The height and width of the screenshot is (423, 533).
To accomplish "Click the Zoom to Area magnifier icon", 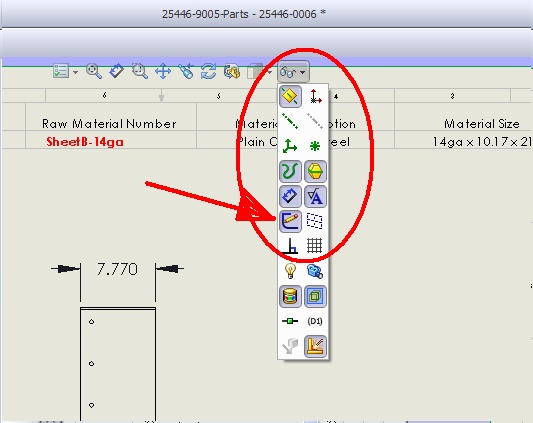I will coord(139,71).
